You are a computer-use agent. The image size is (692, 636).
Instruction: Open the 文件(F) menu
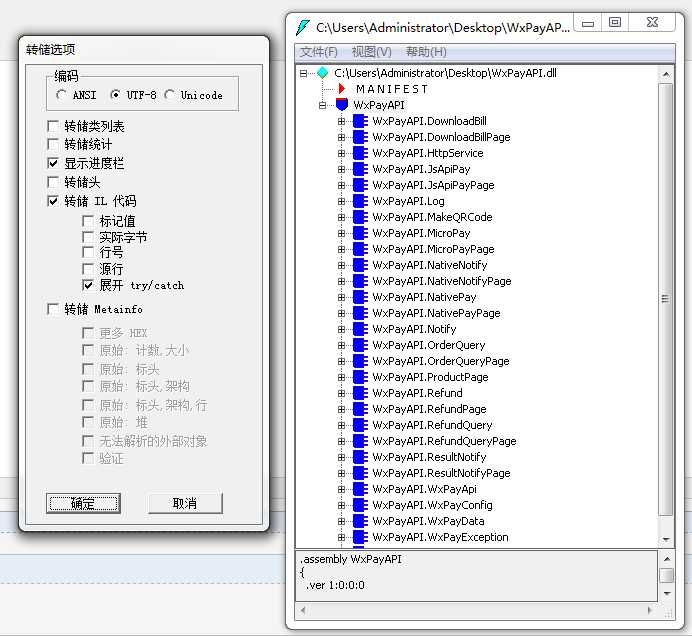[x=319, y=52]
